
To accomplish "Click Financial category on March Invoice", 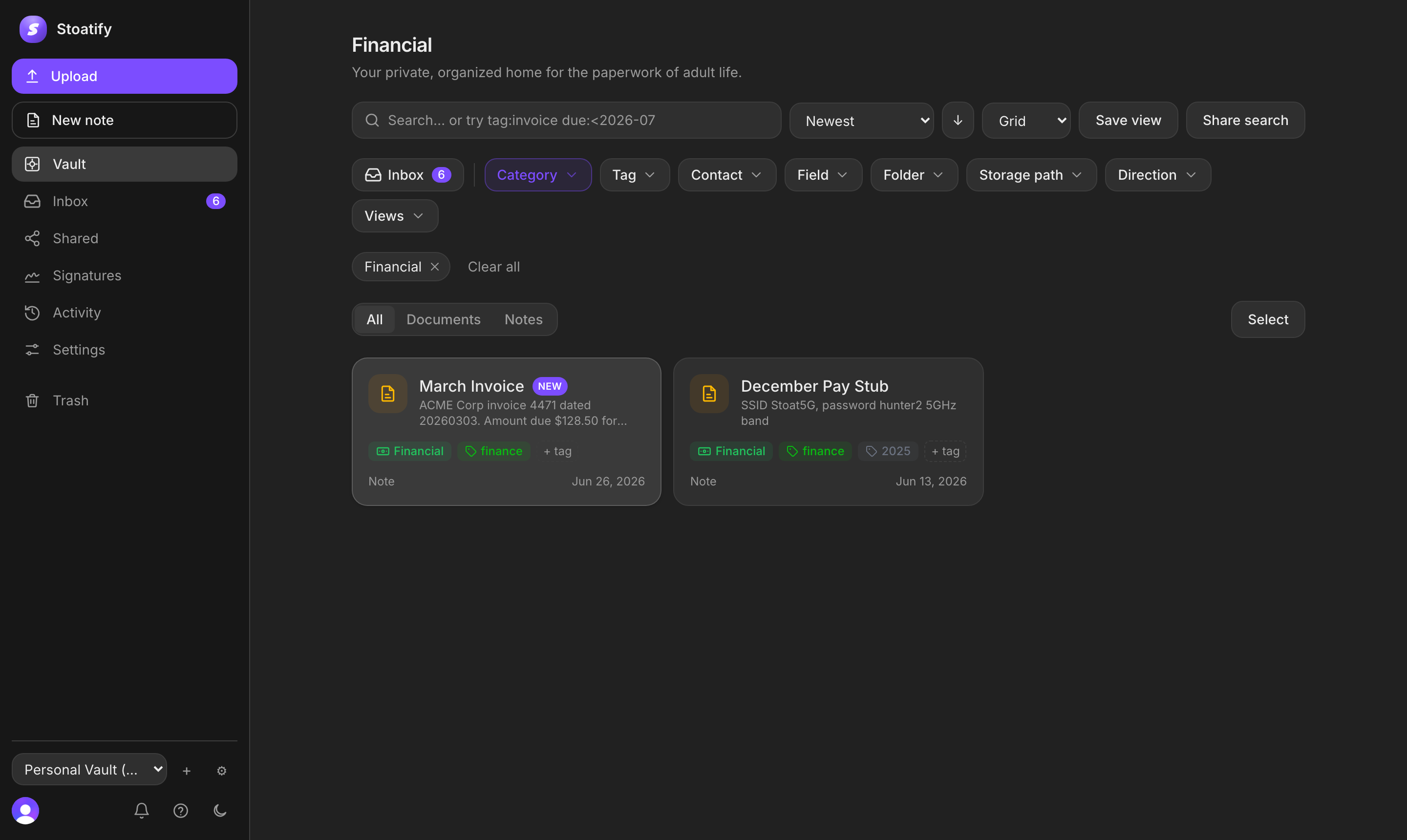I will (x=410, y=451).
